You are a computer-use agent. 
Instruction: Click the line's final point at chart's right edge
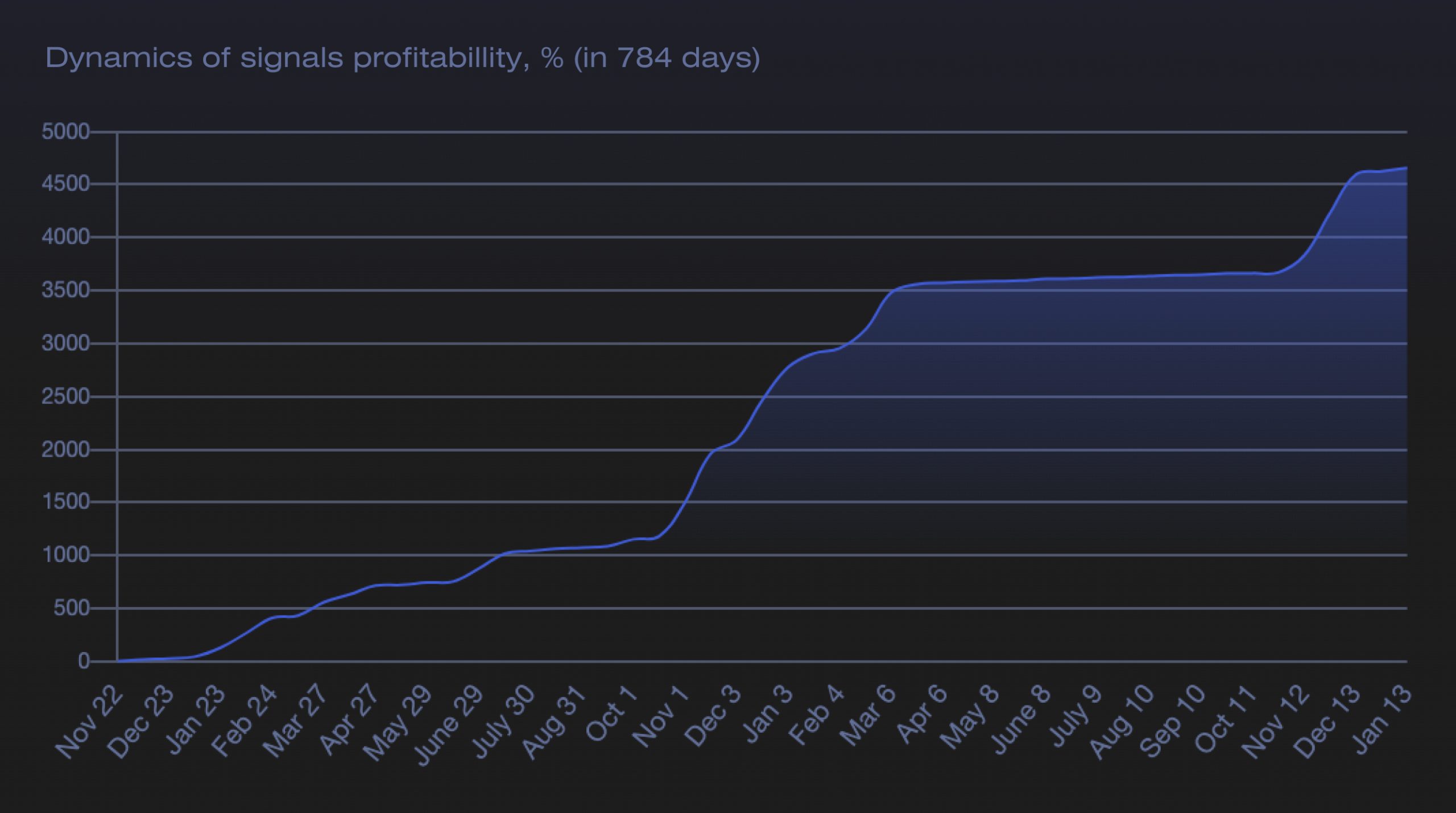1407,168
